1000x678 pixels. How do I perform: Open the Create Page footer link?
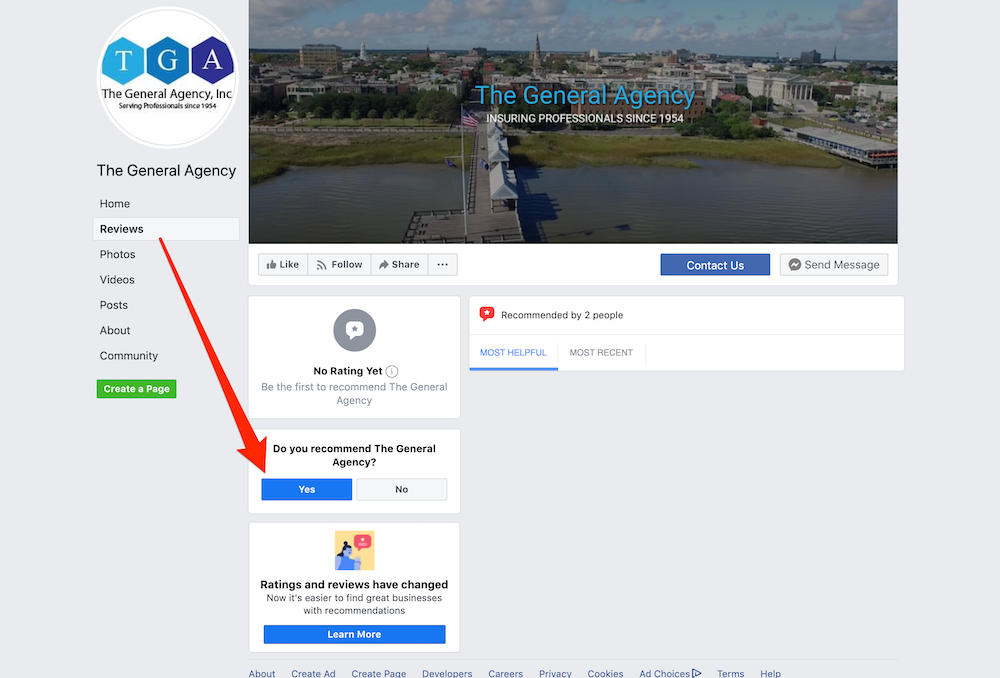(x=379, y=673)
